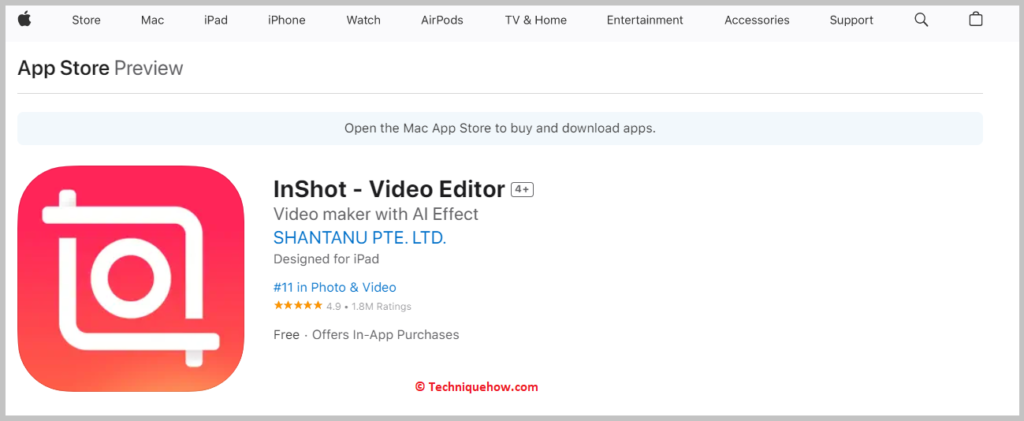Viewport: 1024px width, 421px height.
Task: Open SHANTANU PTE. LTD. developer link
Action: tap(360, 238)
